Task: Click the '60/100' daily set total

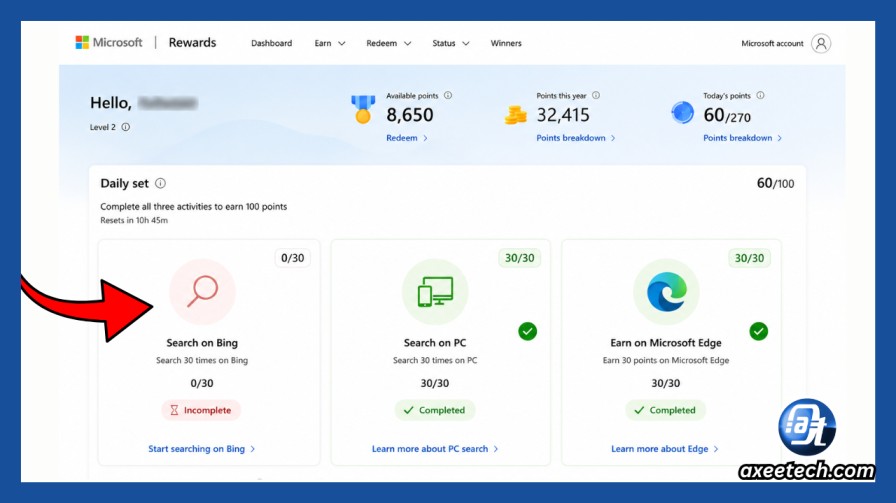Action: pos(775,183)
